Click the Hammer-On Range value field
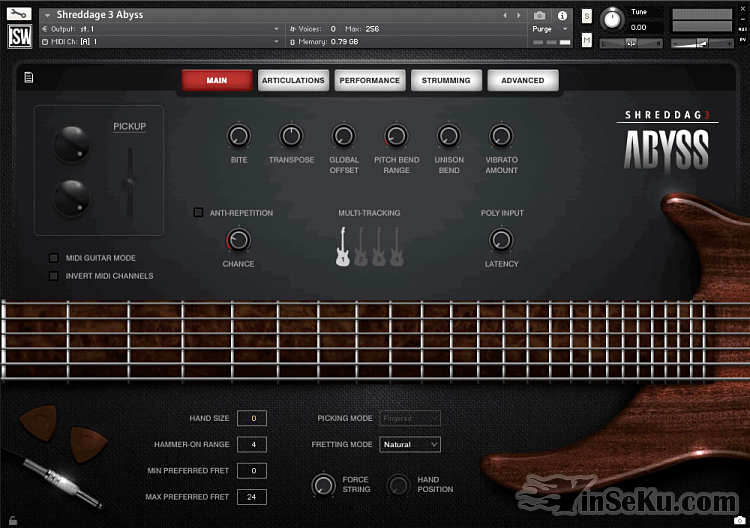750x528 pixels. point(252,444)
